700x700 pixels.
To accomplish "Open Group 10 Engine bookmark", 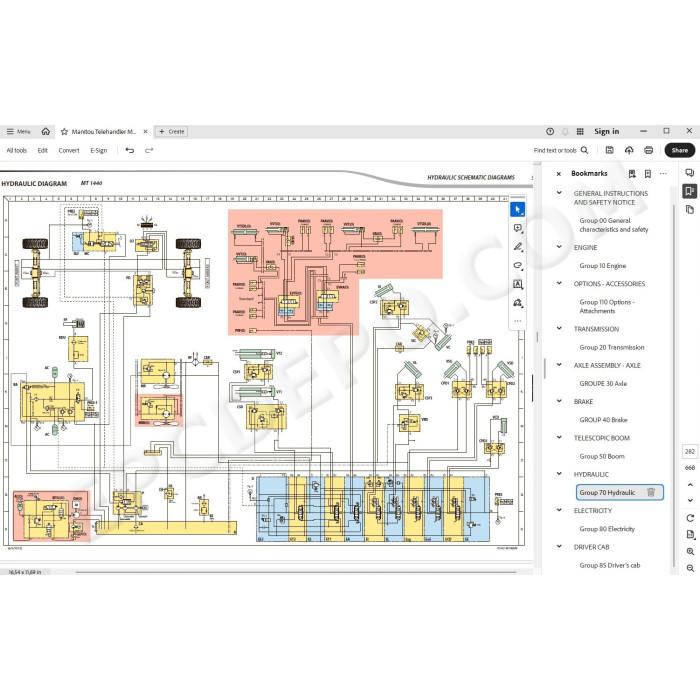I will coord(602,266).
